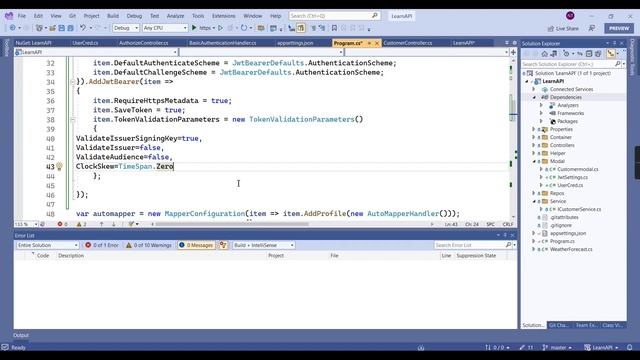The width and height of the screenshot is (640, 360).
Task: Click Sync with Active Document icon
Action: 580,54
